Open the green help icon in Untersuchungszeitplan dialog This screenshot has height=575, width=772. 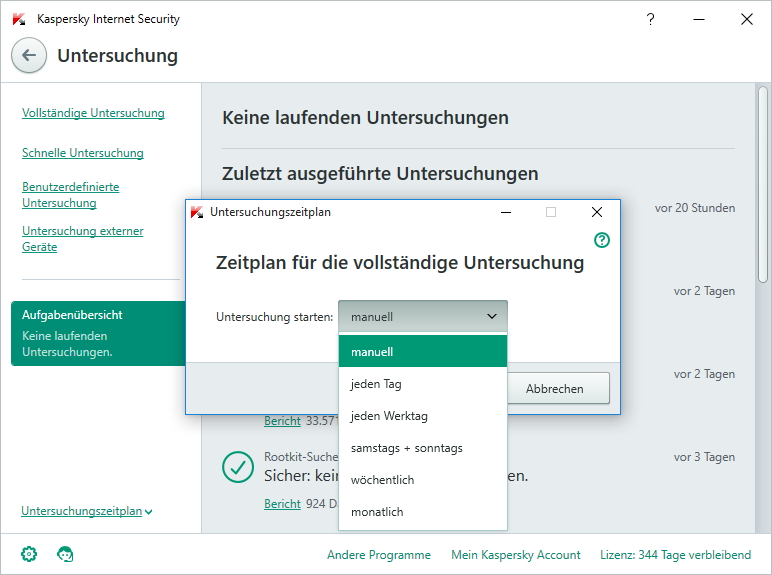(602, 240)
